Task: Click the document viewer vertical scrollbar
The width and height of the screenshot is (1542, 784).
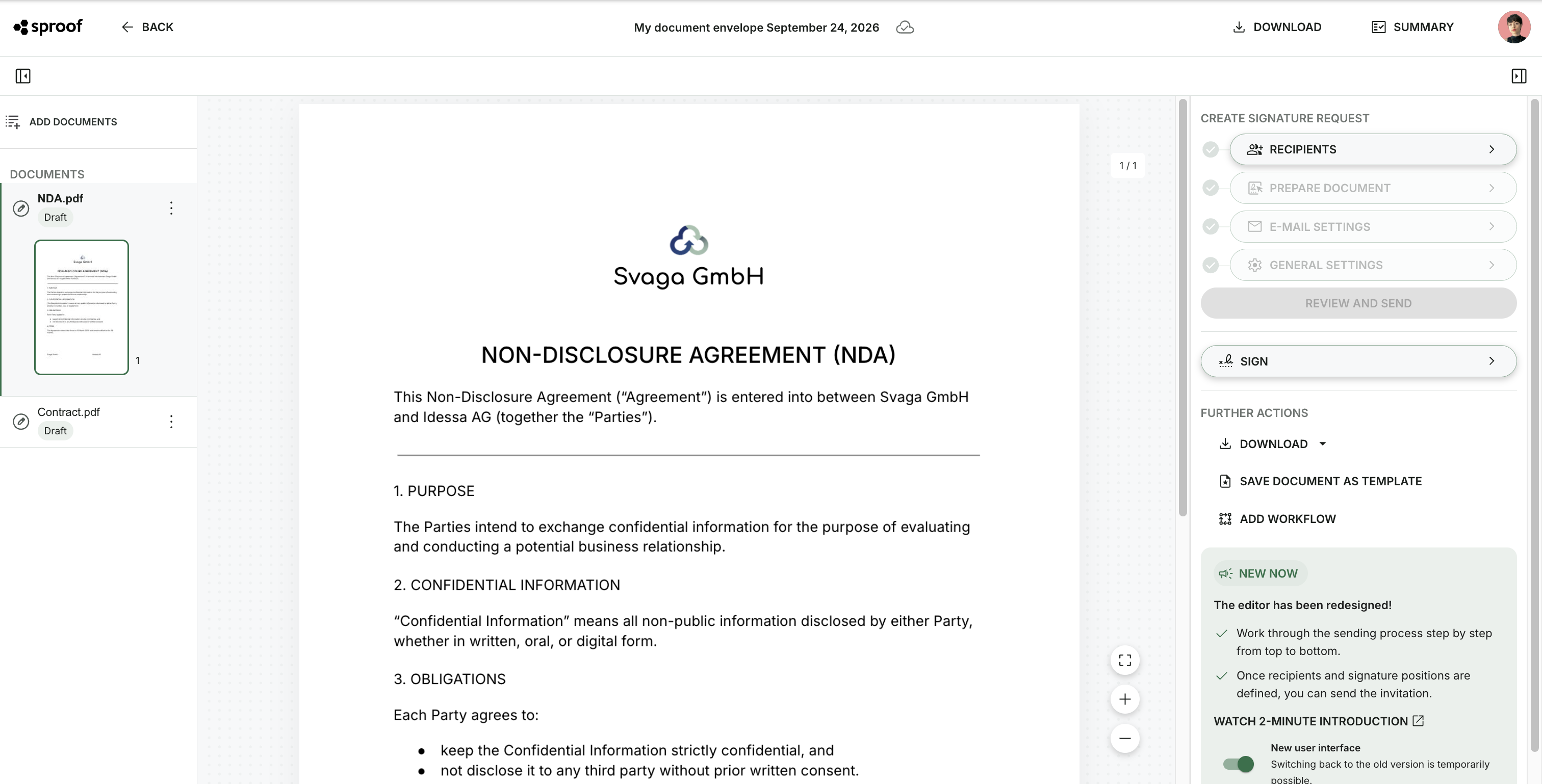Action: (x=1182, y=307)
